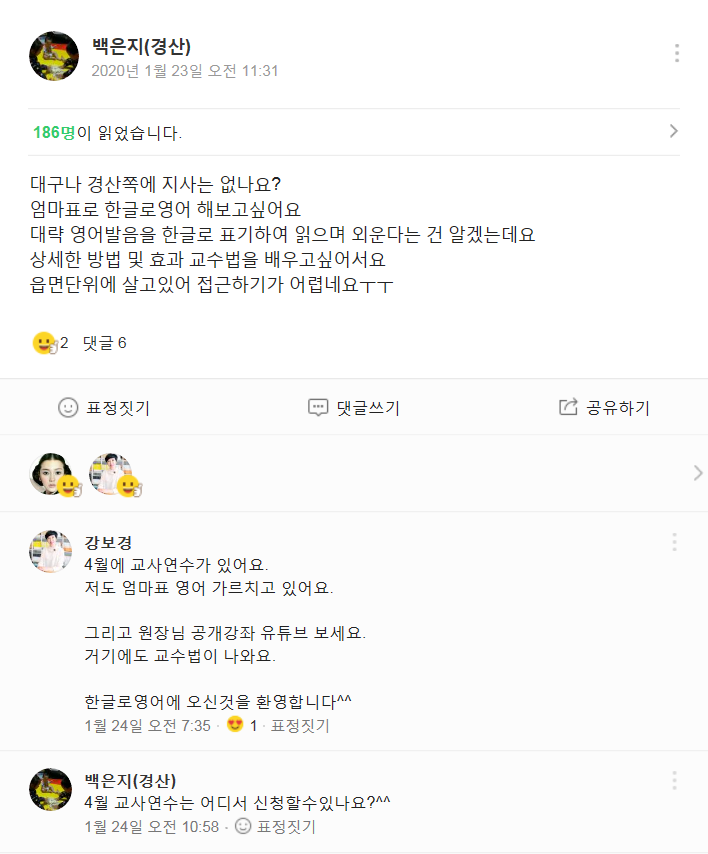Toggle 표정짓기 on 강보경's comment
The height and width of the screenshot is (854, 708).
[x=300, y=726]
